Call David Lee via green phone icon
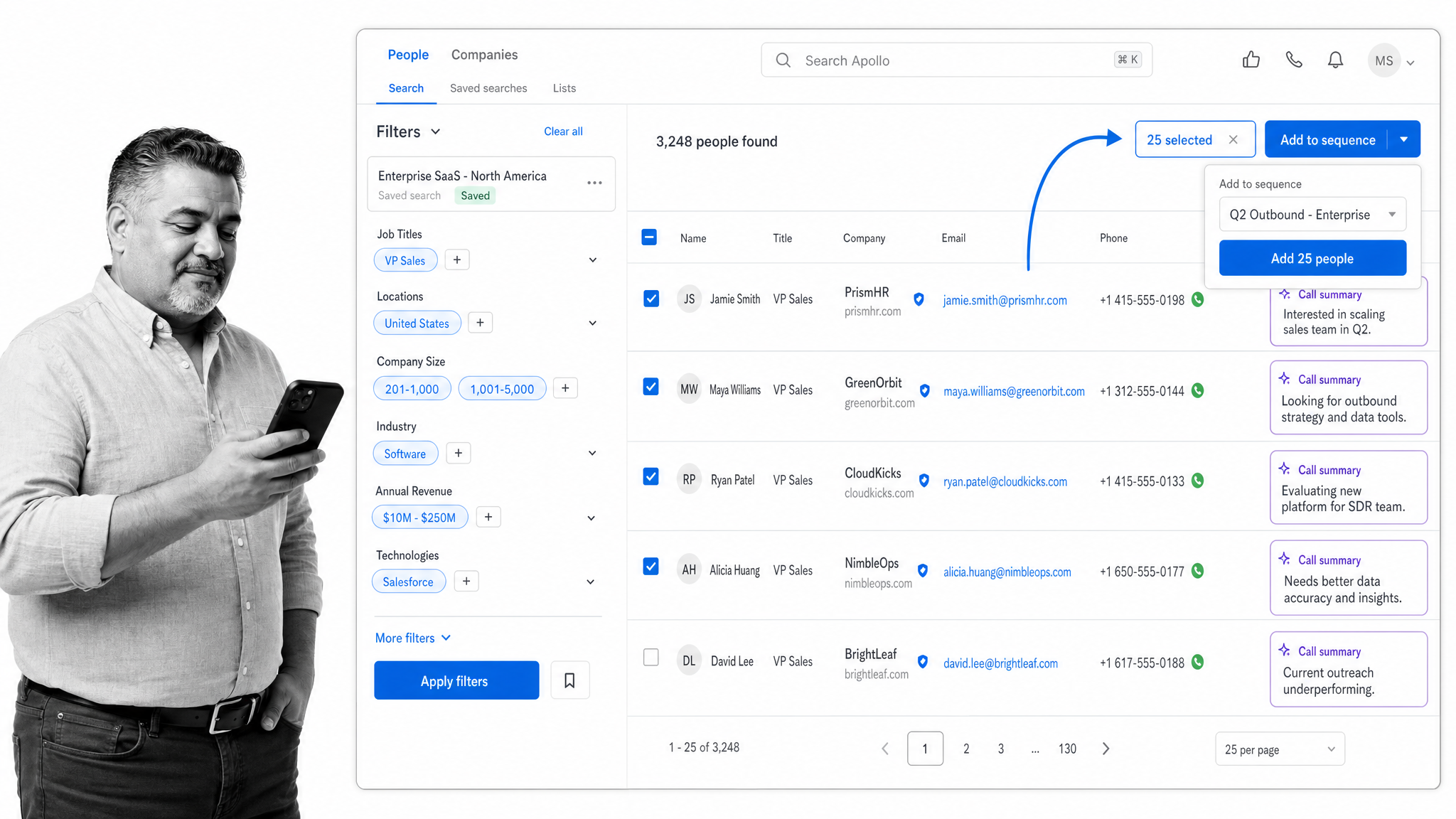 pos(1198,662)
